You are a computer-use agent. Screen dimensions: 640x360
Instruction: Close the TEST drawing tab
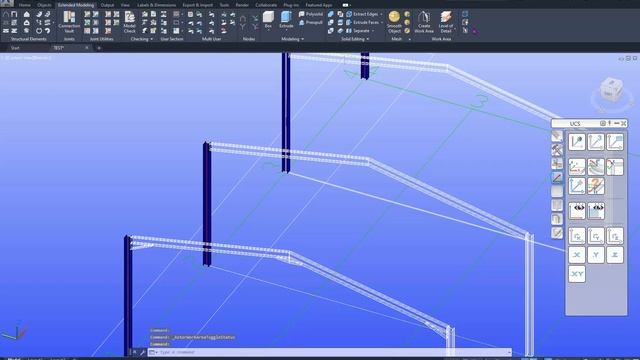click(87, 48)
